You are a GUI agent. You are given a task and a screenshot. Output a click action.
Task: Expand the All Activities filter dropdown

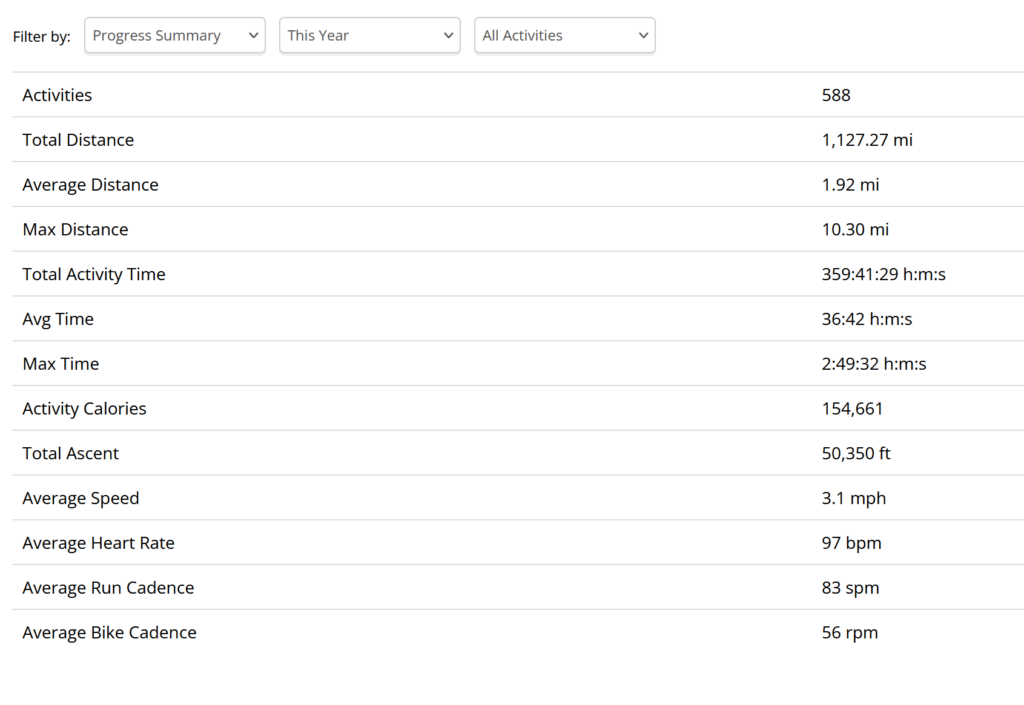(x=564, y=35)
